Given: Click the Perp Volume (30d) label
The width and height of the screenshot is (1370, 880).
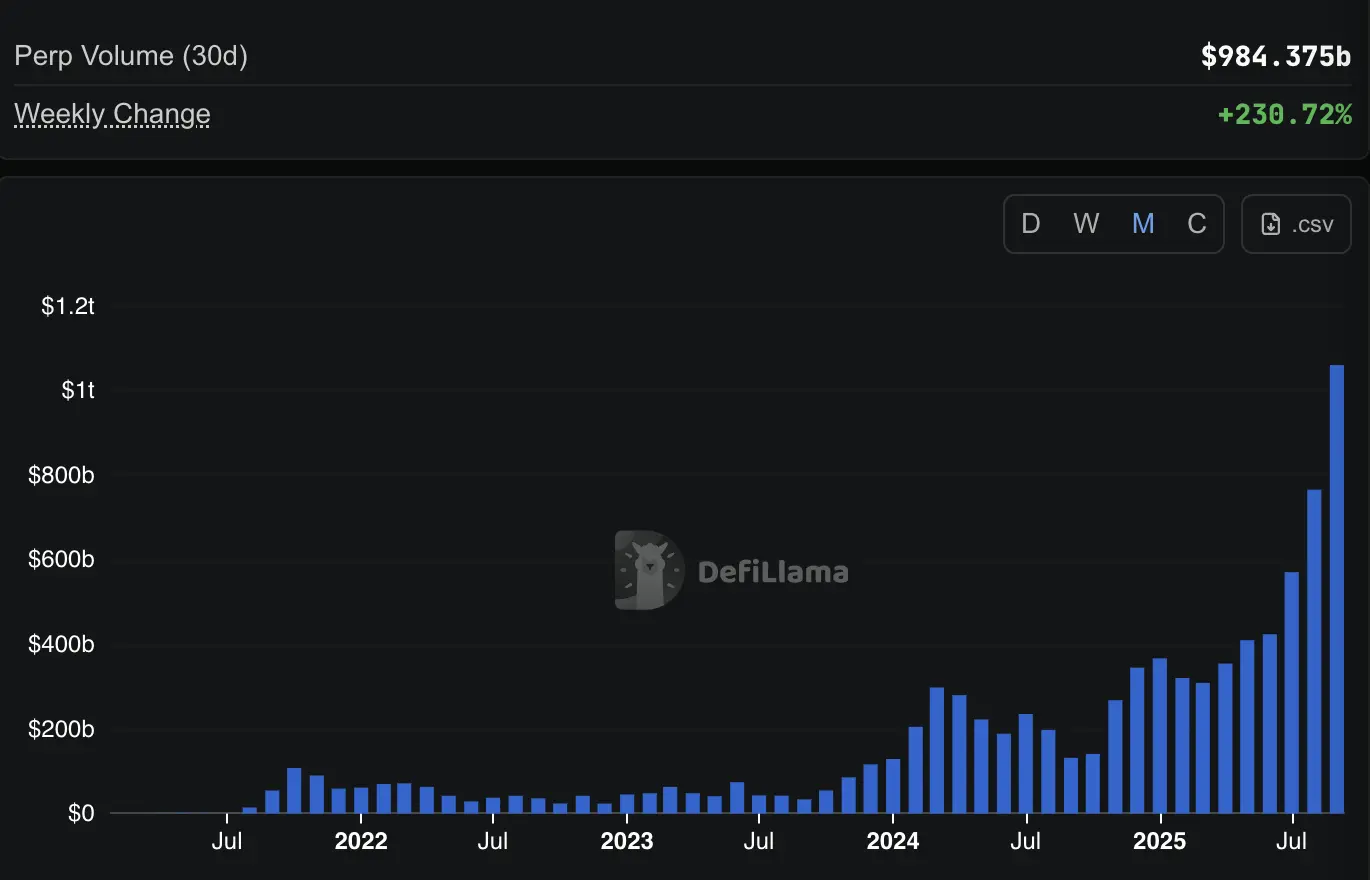Looking at the screenshot, I should click(x=131, y=56).
